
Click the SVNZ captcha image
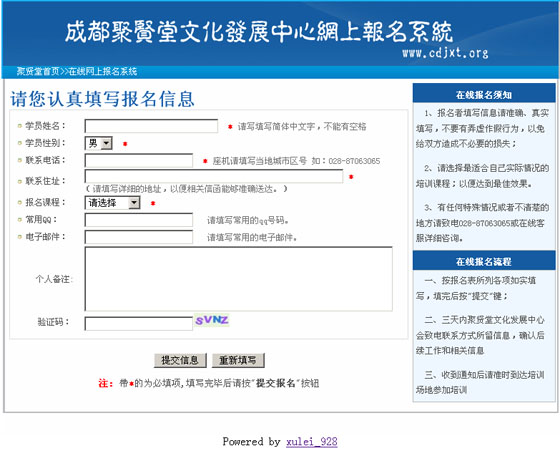coord(212,320)
